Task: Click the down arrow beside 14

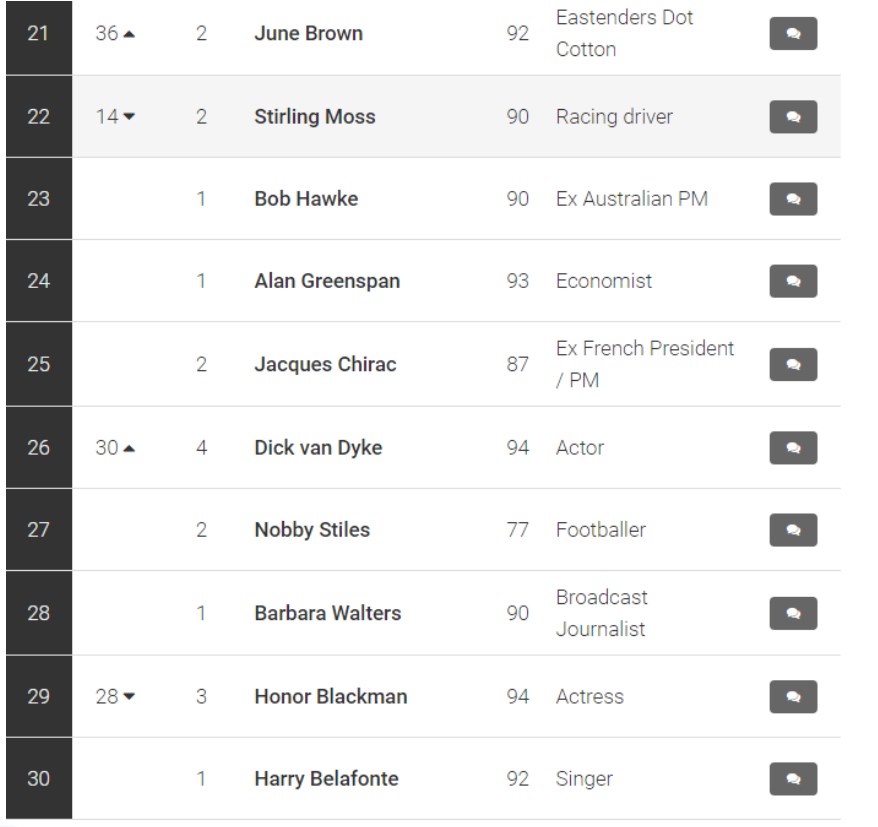Action: [129, 116]
